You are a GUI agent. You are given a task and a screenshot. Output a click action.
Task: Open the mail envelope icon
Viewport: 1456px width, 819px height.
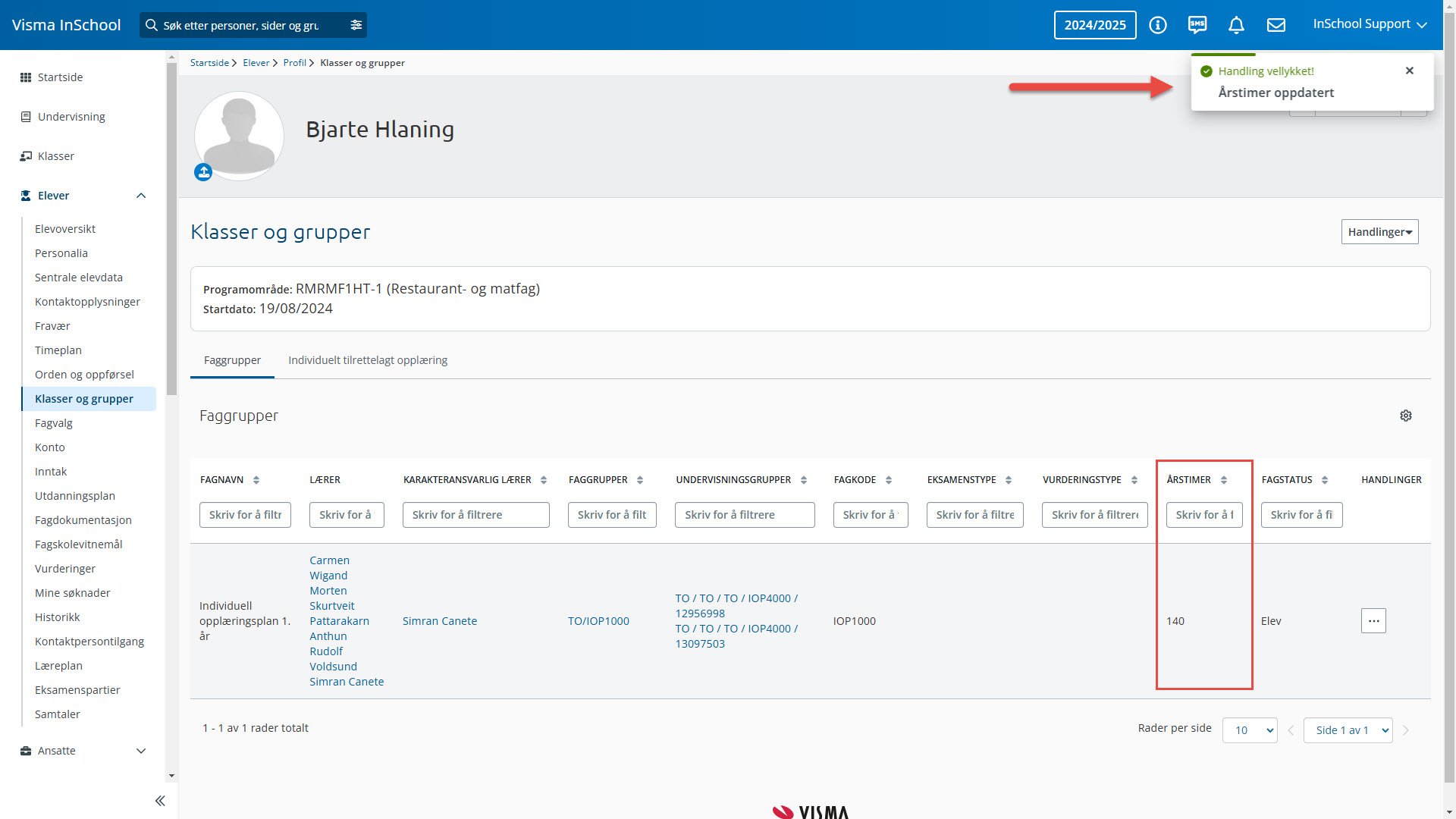tap(1276, 25)
